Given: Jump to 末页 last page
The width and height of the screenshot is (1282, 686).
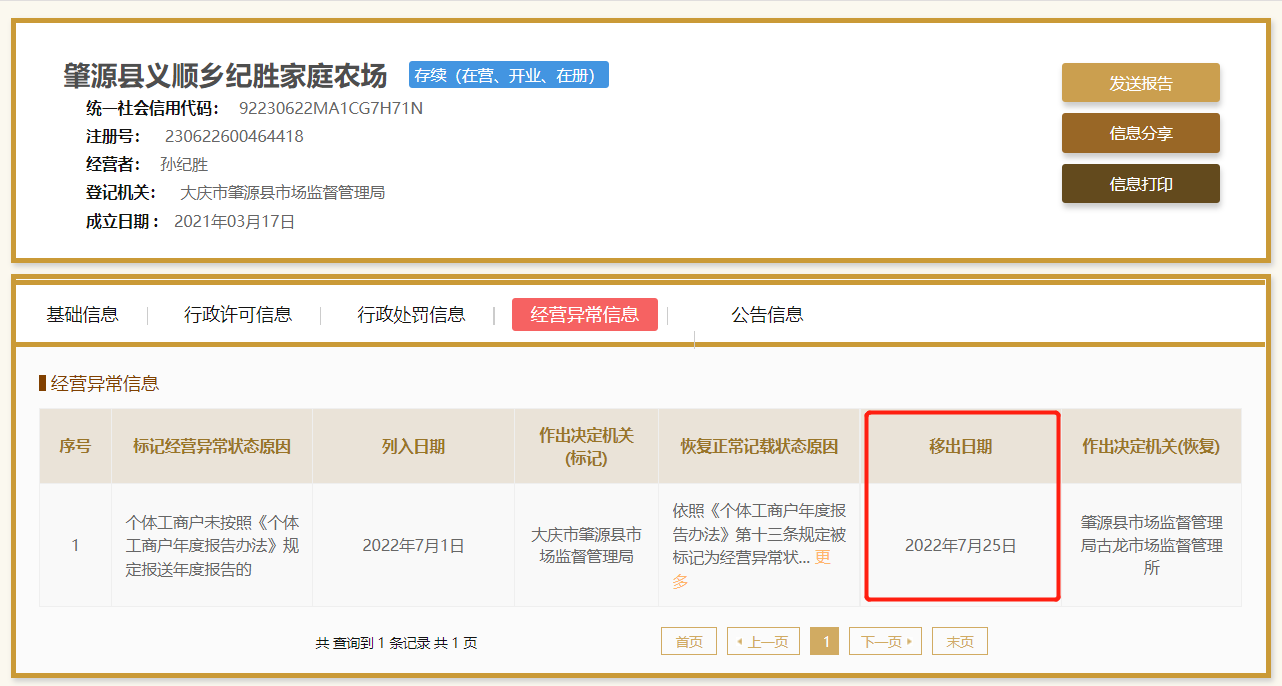Looking at the screenshot, I should [x=959, y=642].
